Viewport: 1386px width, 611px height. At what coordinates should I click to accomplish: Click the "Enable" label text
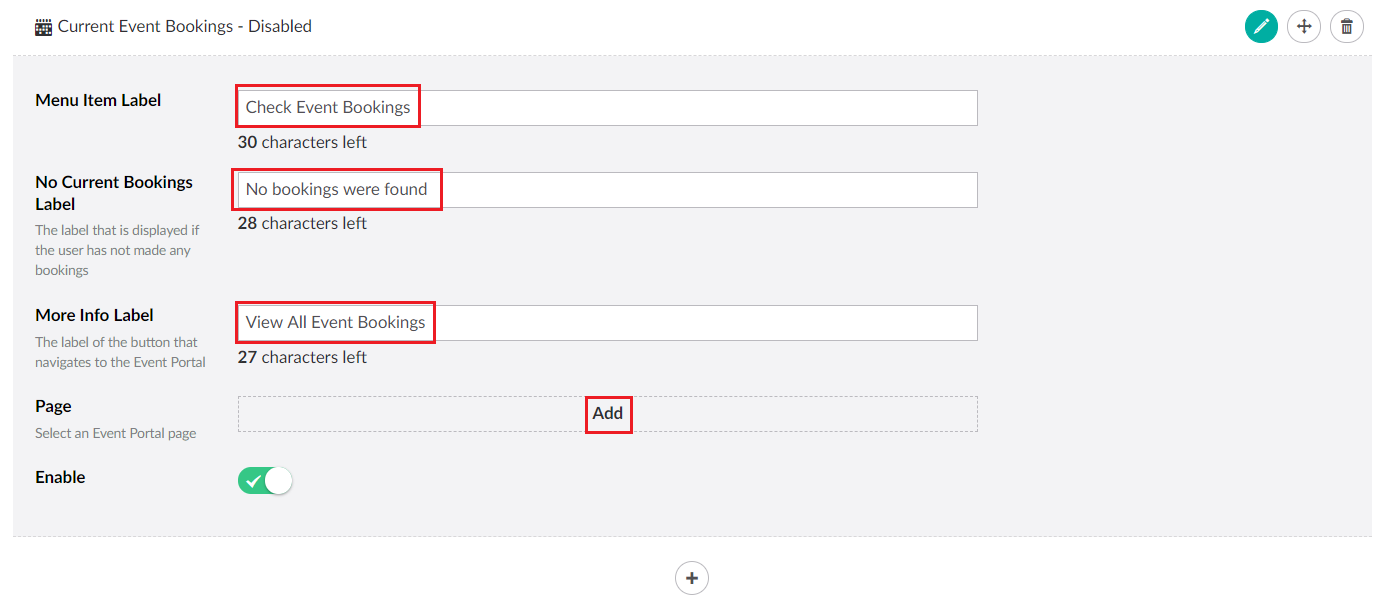click(60, 477)
